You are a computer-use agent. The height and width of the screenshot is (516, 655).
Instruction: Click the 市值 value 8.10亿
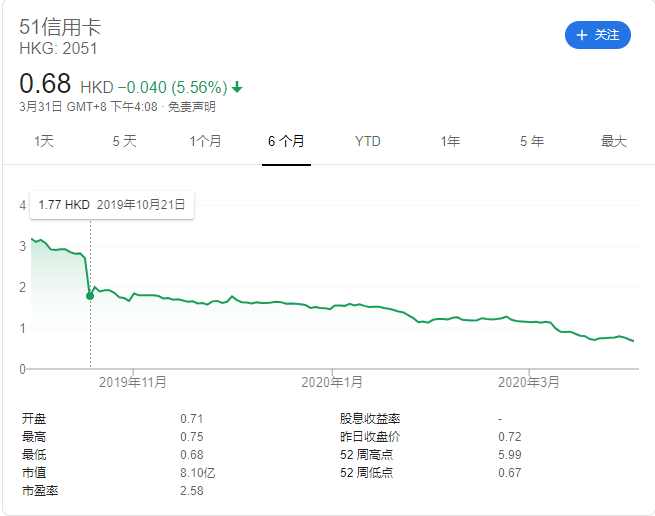(x=198, y=473)
